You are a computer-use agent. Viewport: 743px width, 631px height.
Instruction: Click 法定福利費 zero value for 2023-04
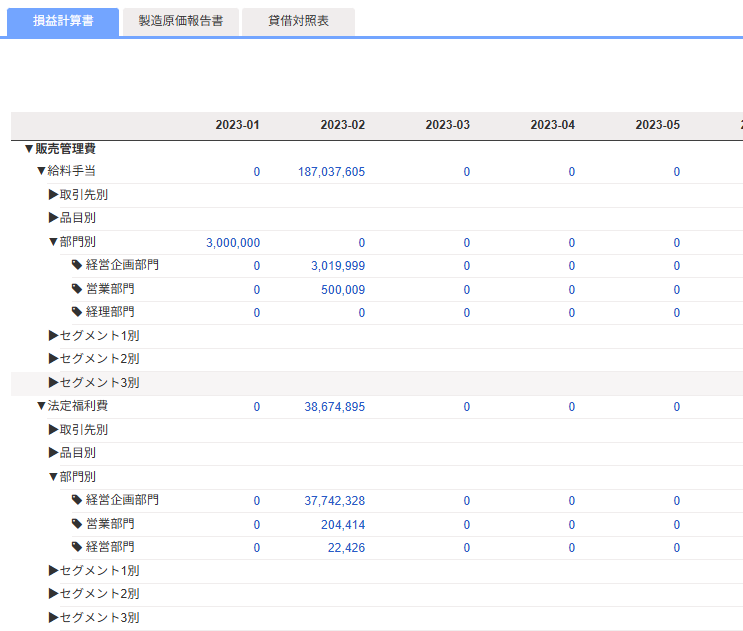click(x=572, y=406)
